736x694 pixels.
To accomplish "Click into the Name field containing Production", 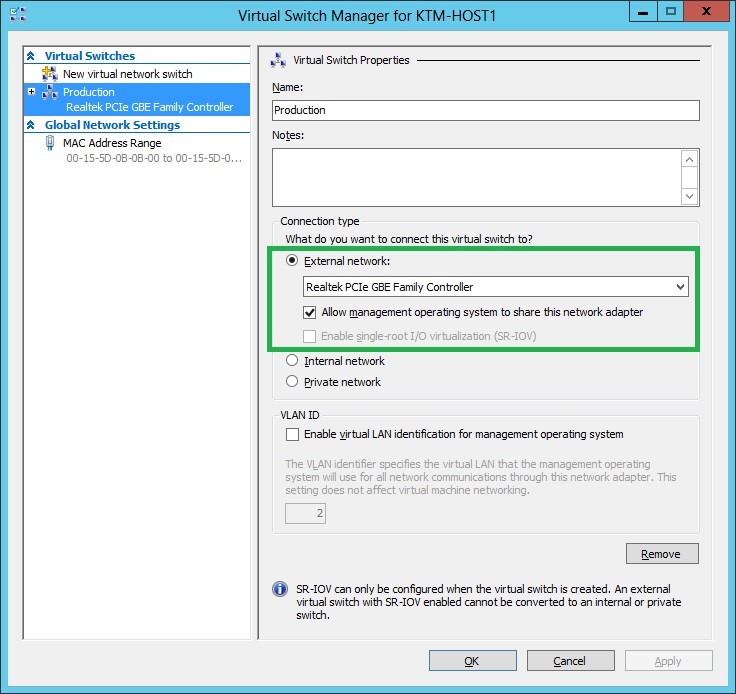I will pos(486,110).
